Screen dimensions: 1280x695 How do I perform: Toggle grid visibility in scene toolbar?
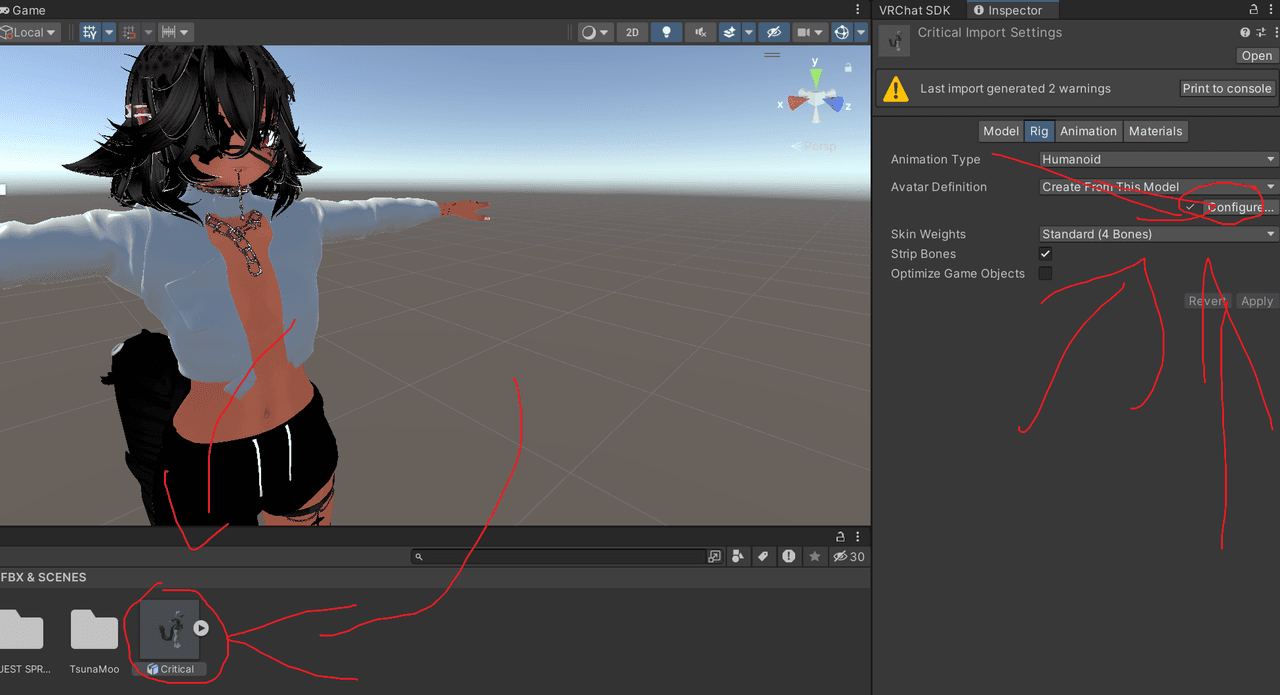tap(90, 32)
